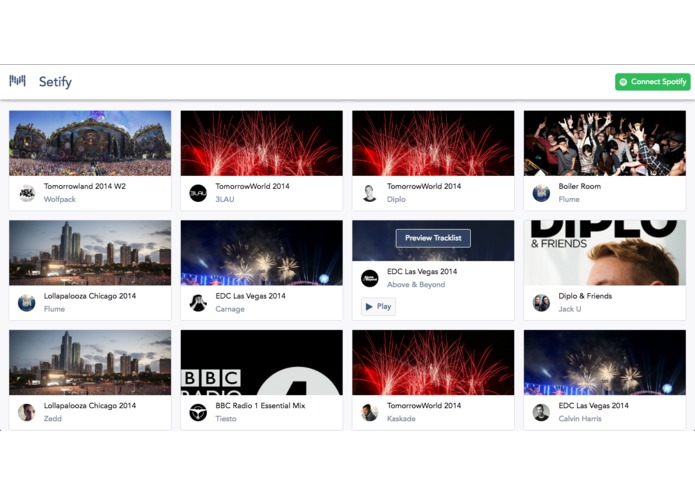The width and height of the screenshot is (695, 494).
Task: Open the Boiler Room crowd thumbnail
Action: pos(605,143)
